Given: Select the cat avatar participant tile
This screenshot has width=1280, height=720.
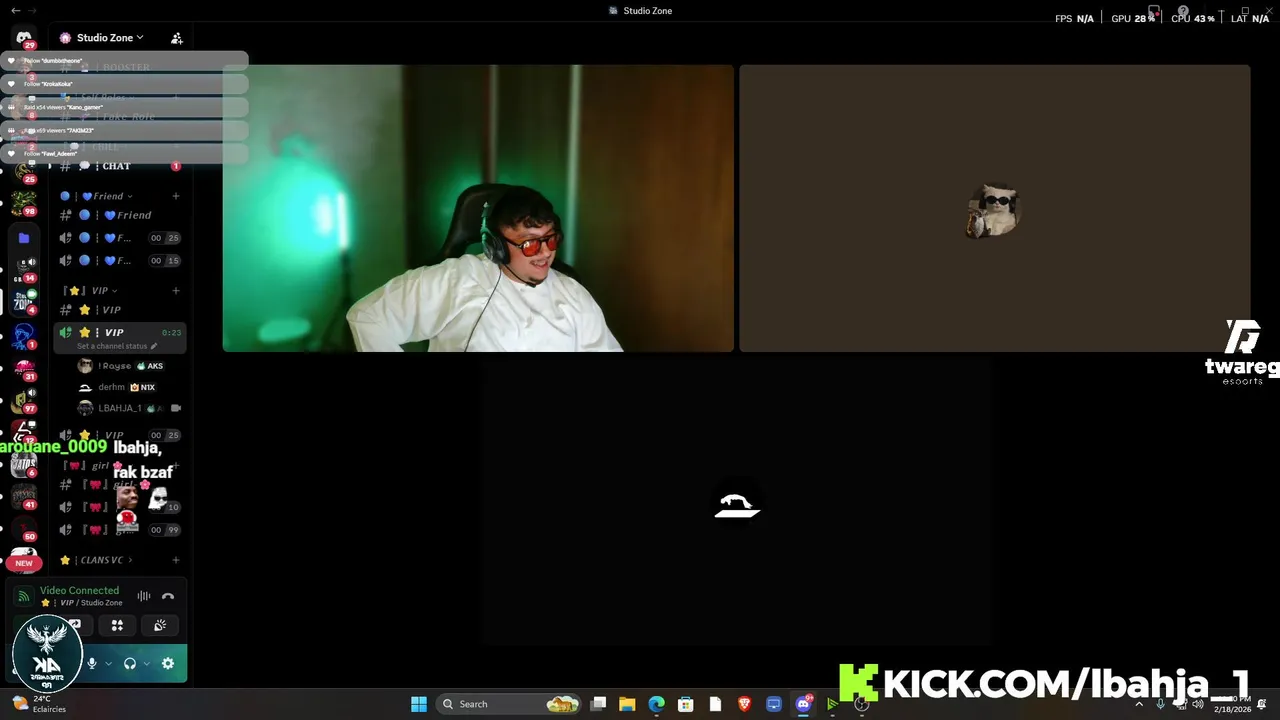Looking at the screenshot, I should (995, 208).
